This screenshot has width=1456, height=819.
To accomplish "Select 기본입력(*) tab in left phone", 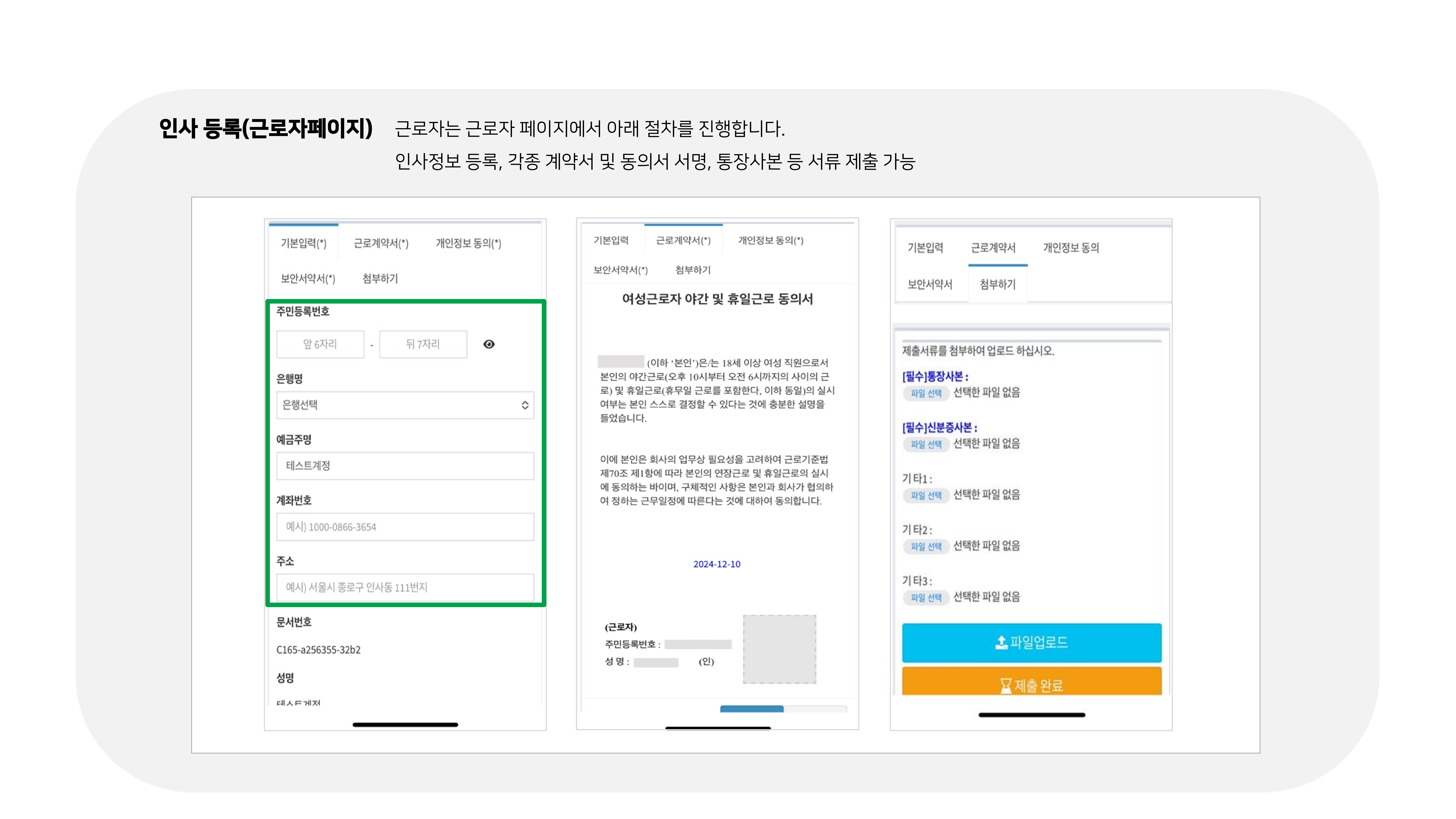I will (304, 243).
